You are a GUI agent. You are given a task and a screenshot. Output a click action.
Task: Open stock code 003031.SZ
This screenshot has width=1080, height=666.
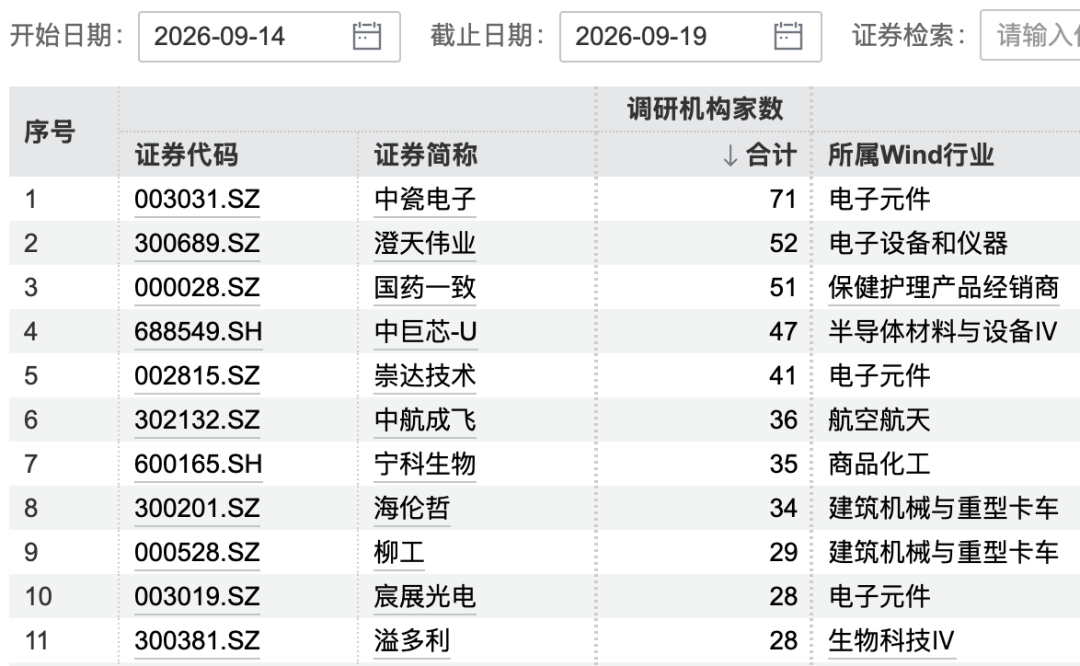point(197,199)
